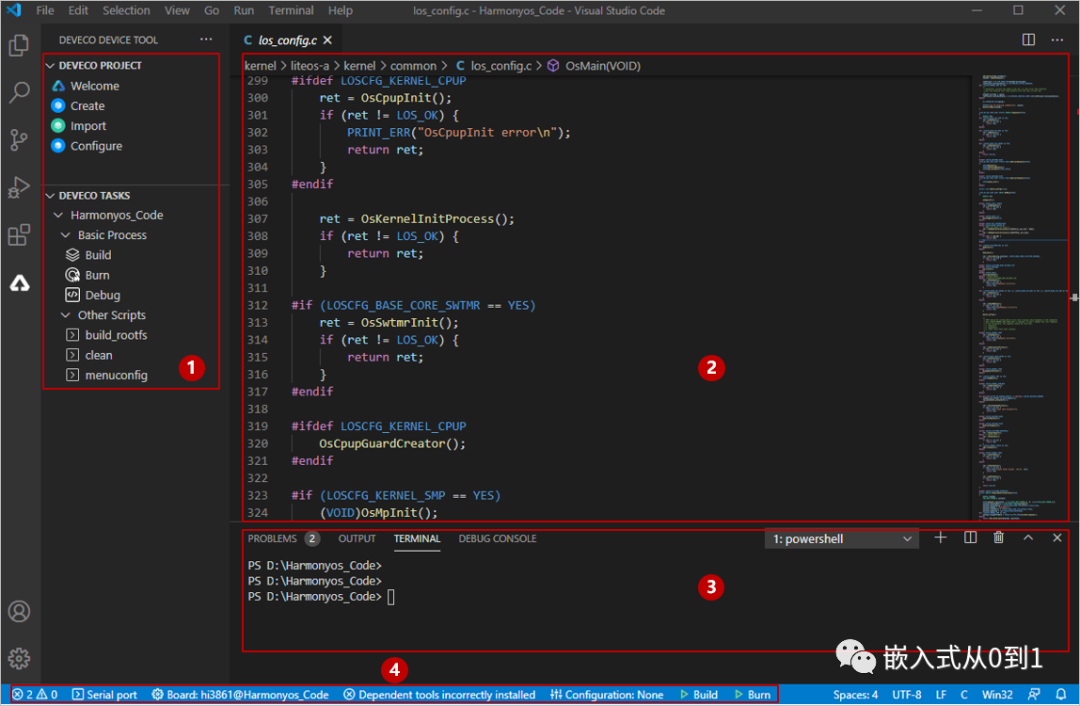Open the Terminal menu in menu bar
The width and height of the screenshot is (1080, 706).
coord(291,10)
